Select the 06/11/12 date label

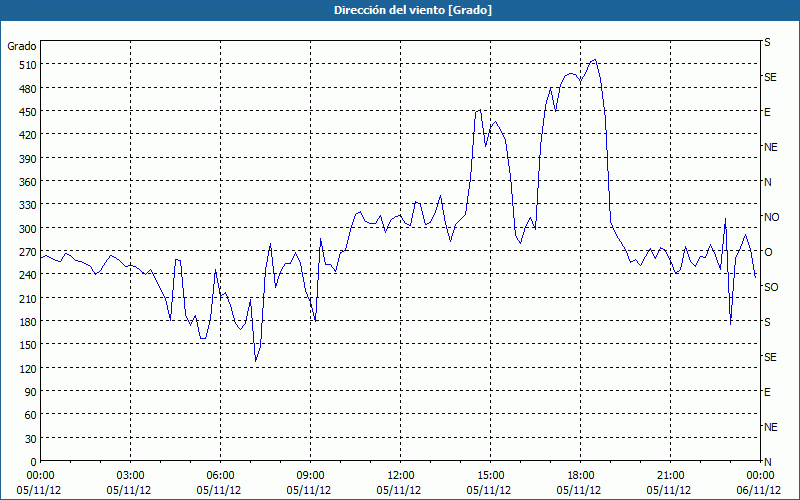pyautogui.click(x=758, y=490)
